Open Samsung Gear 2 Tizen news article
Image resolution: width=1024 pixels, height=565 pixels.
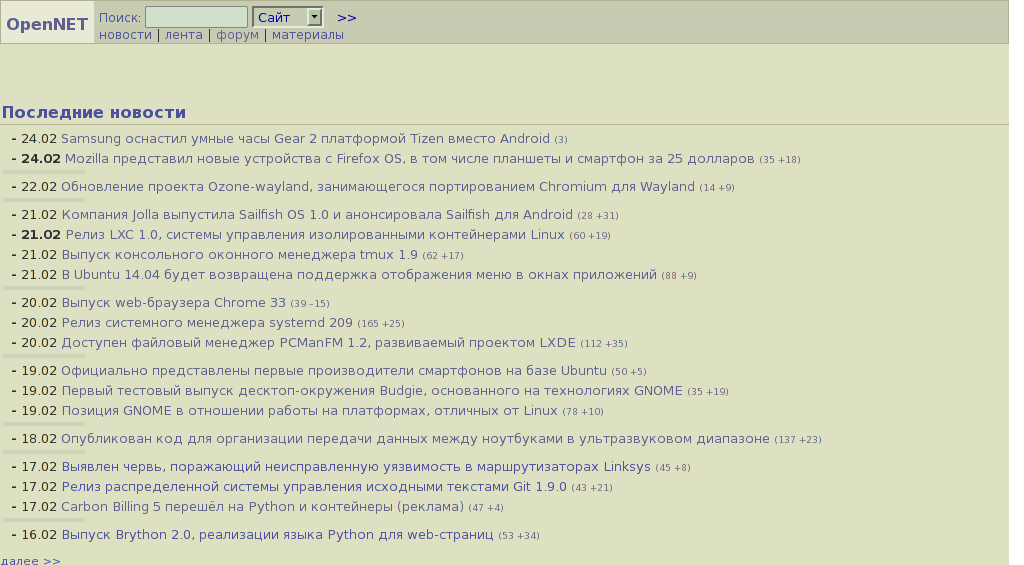[305, 138]
